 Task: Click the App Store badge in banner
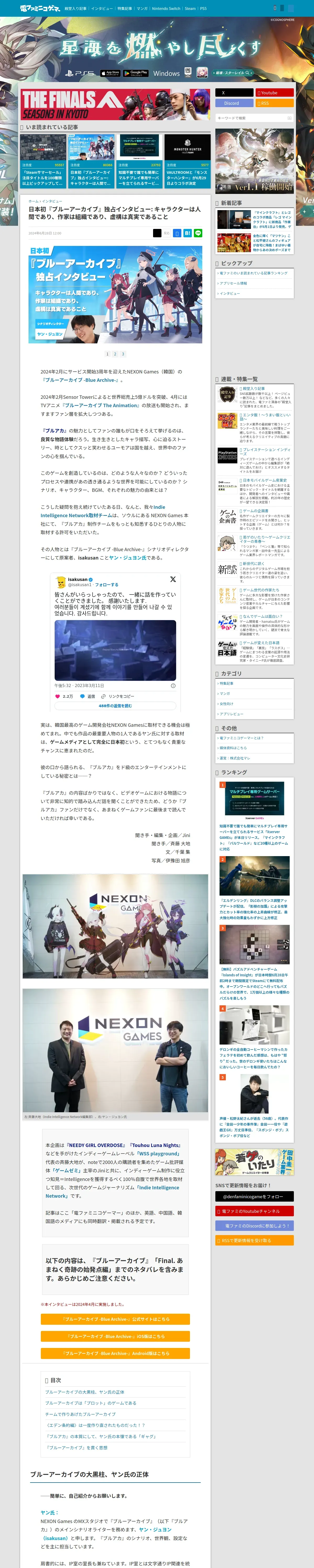point(110,73)
